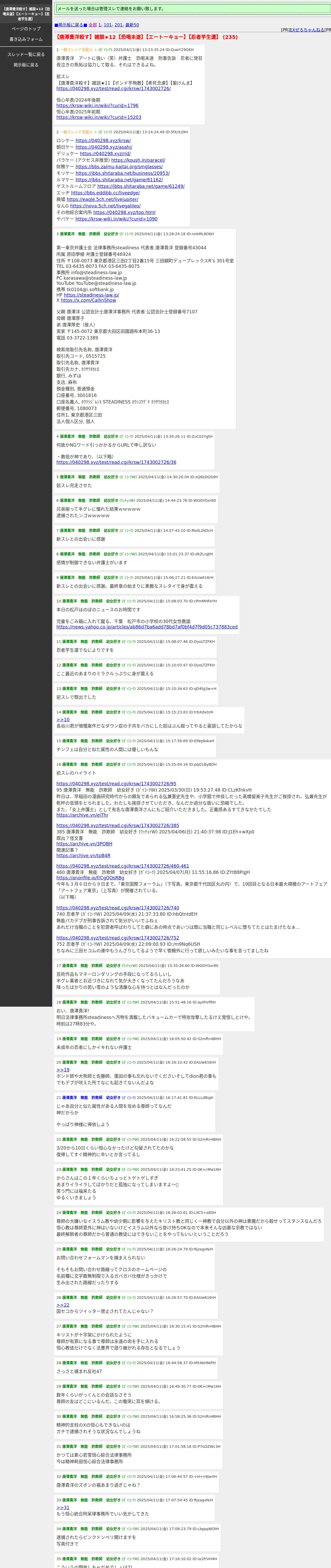Viewport: 331px width, 1568px height.
Task: Open ゲストルームフロア game/61249 link
Action: 140,186
